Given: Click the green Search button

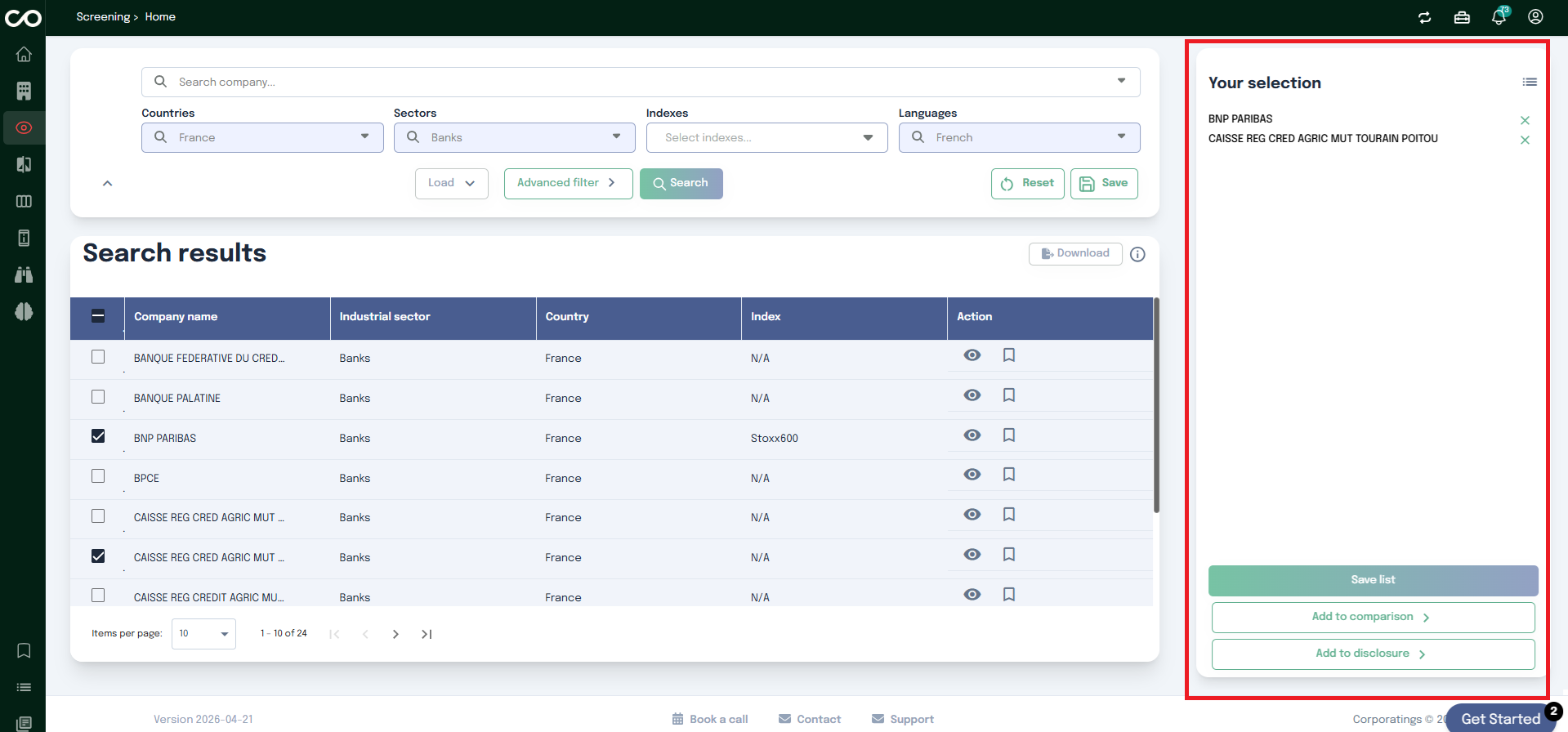Looking at the screenshot, I should point(681,183).
